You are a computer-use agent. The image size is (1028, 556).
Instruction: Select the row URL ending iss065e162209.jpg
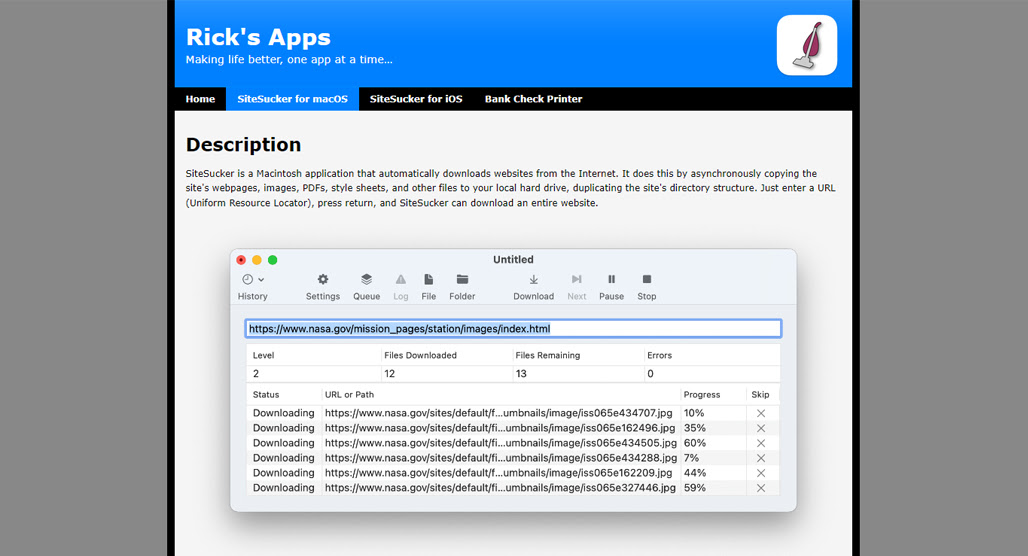coord(498,473)
